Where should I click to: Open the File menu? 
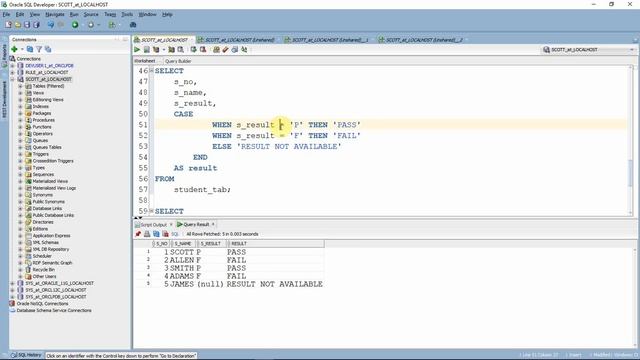coord(6,14)
